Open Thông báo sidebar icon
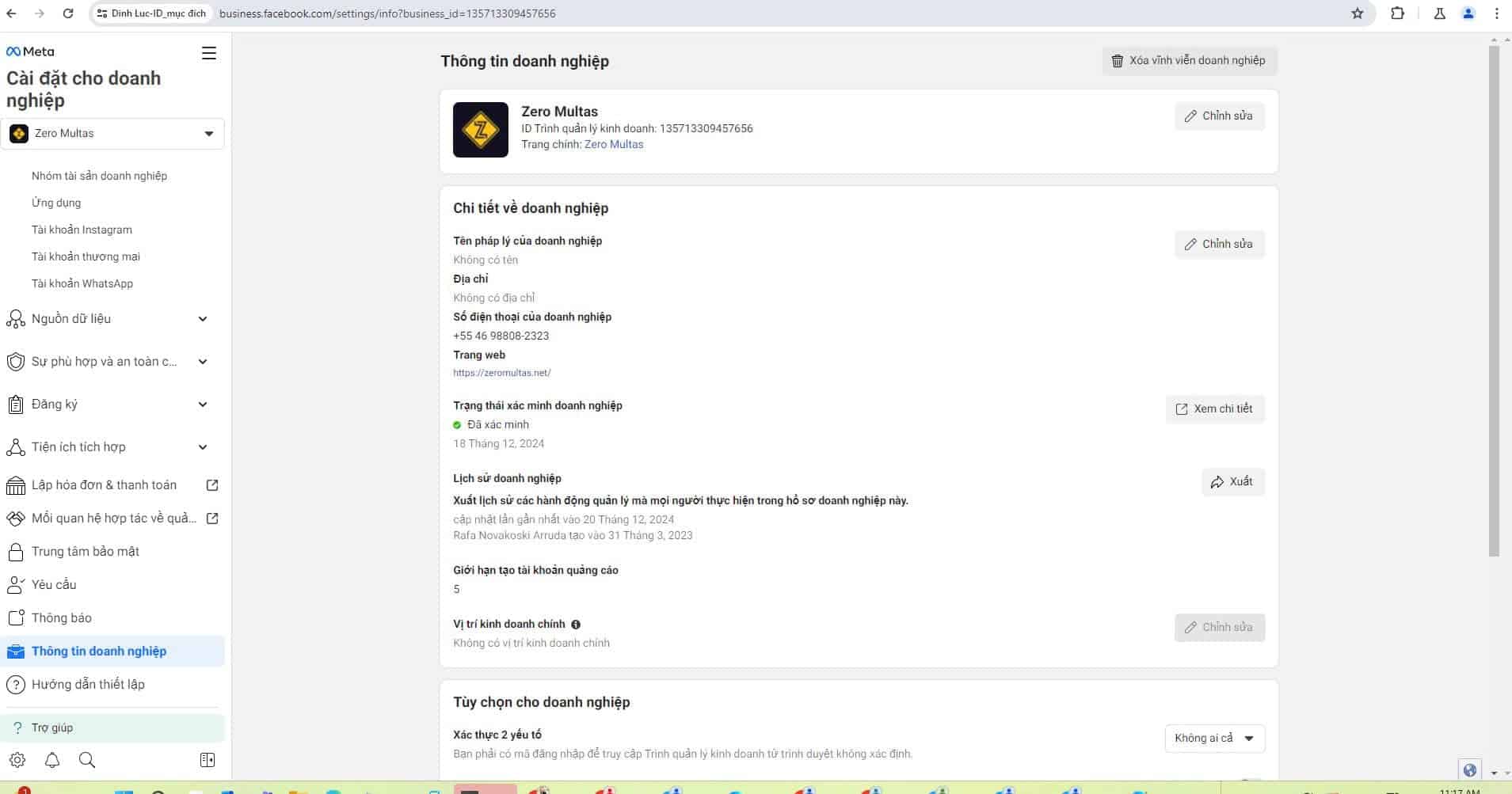 tap(16, 618)
